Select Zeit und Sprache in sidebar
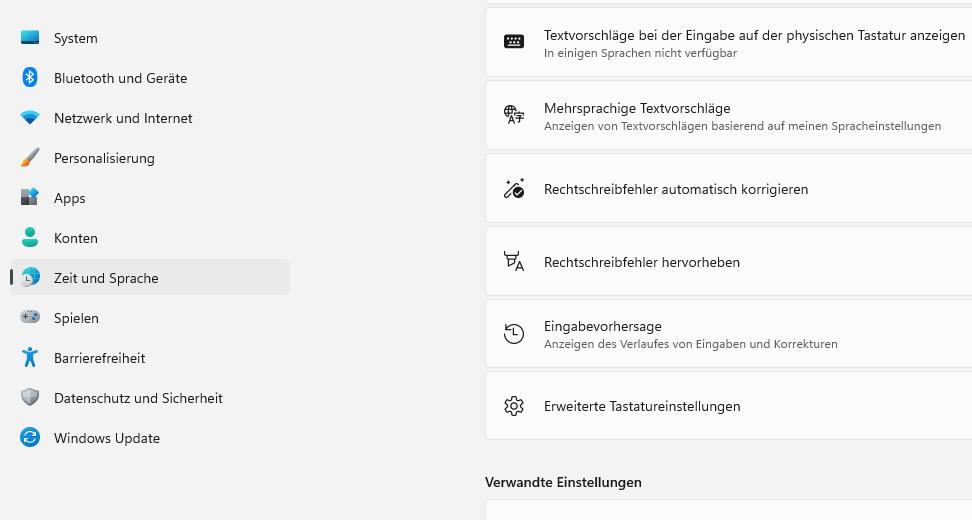The height and width of the screenshot is (520, 972). (x=106, y=278)
